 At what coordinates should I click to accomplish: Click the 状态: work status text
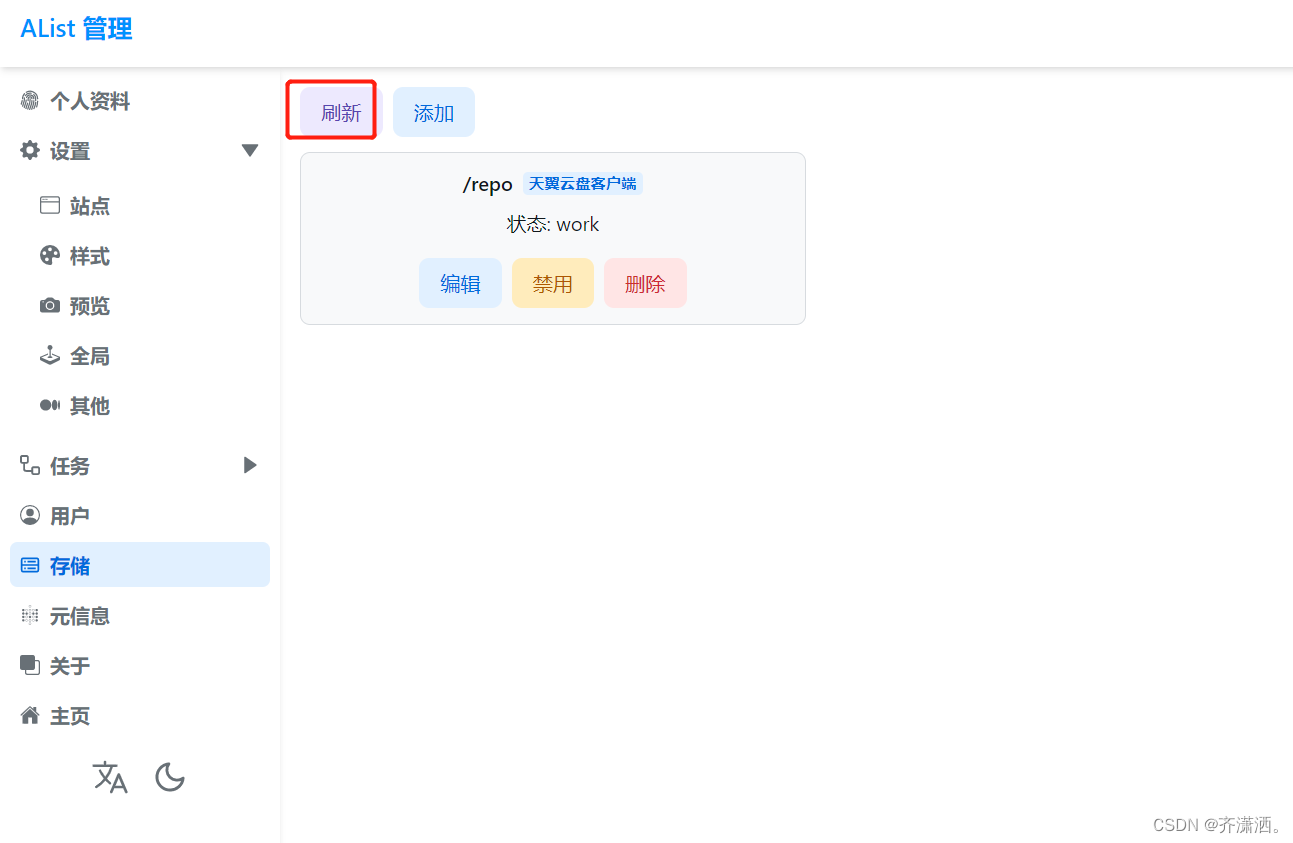pos(553,224)
